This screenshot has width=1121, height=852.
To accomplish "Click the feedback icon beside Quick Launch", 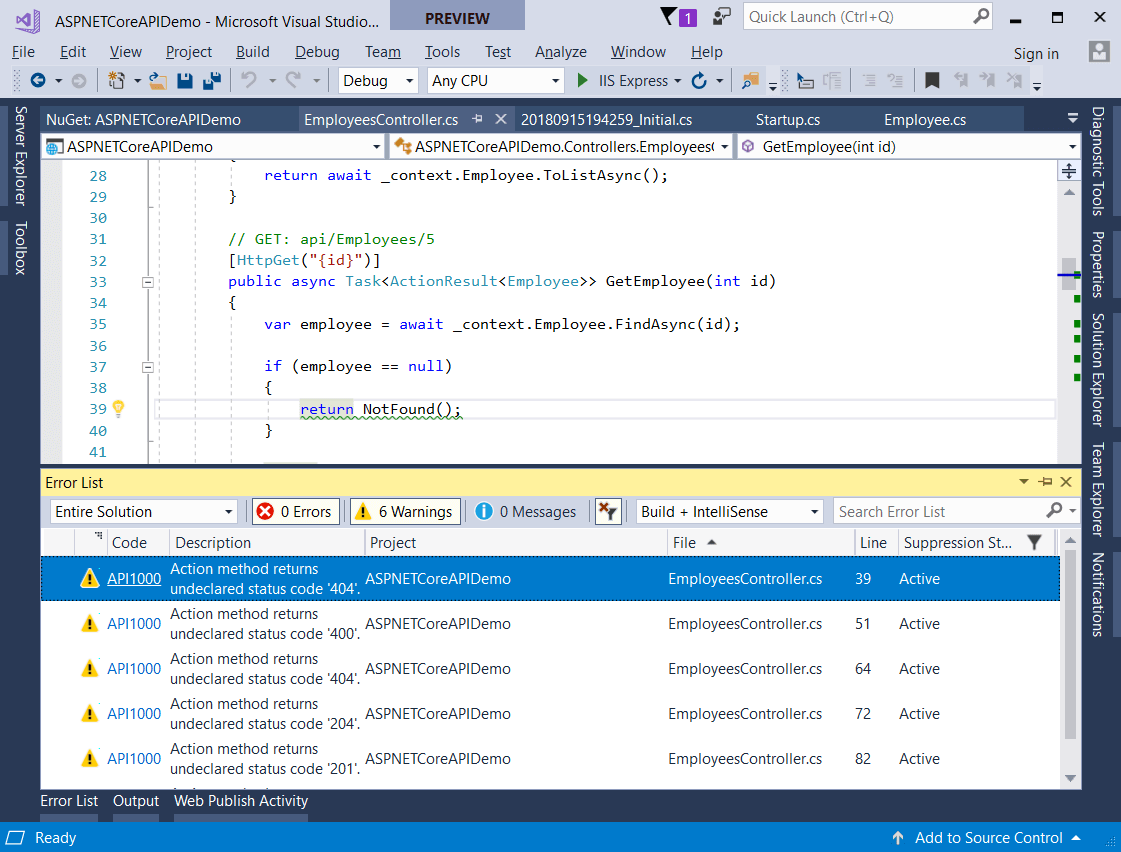I will click(x=722, y=16).
